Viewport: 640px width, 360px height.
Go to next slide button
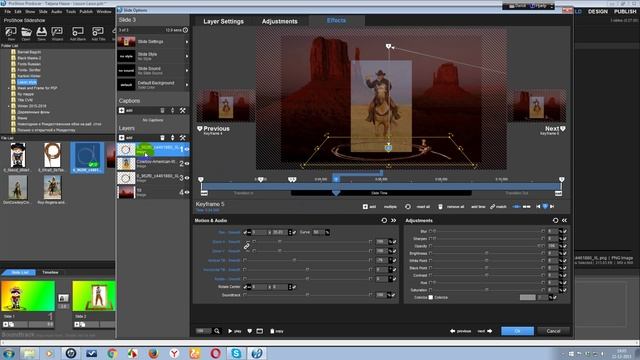[485, 331]
